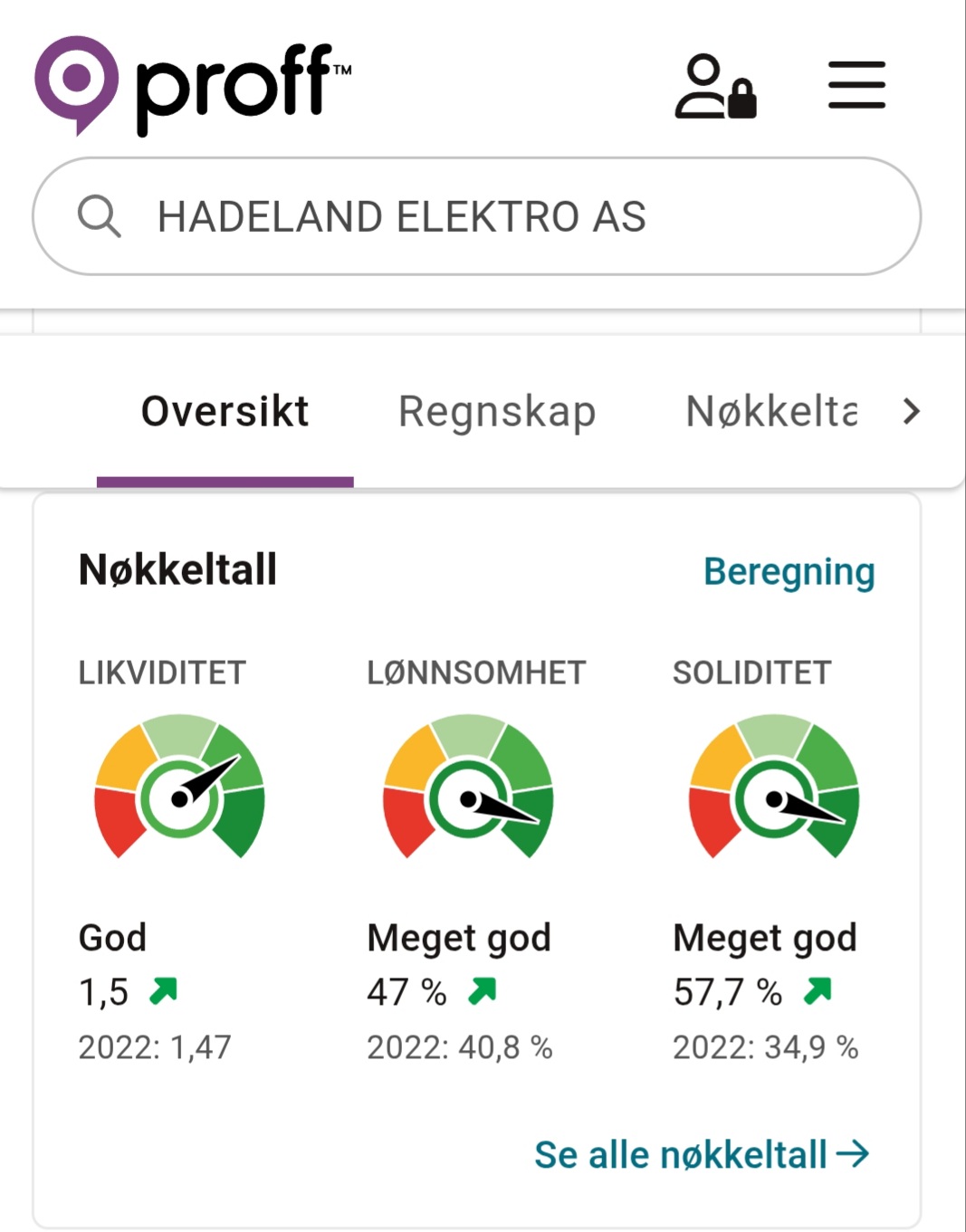This screenshot has height=1232, width=966.
Task: Click the Likviditet gauge
Action: pyautogui.click(x=179, y=787)
